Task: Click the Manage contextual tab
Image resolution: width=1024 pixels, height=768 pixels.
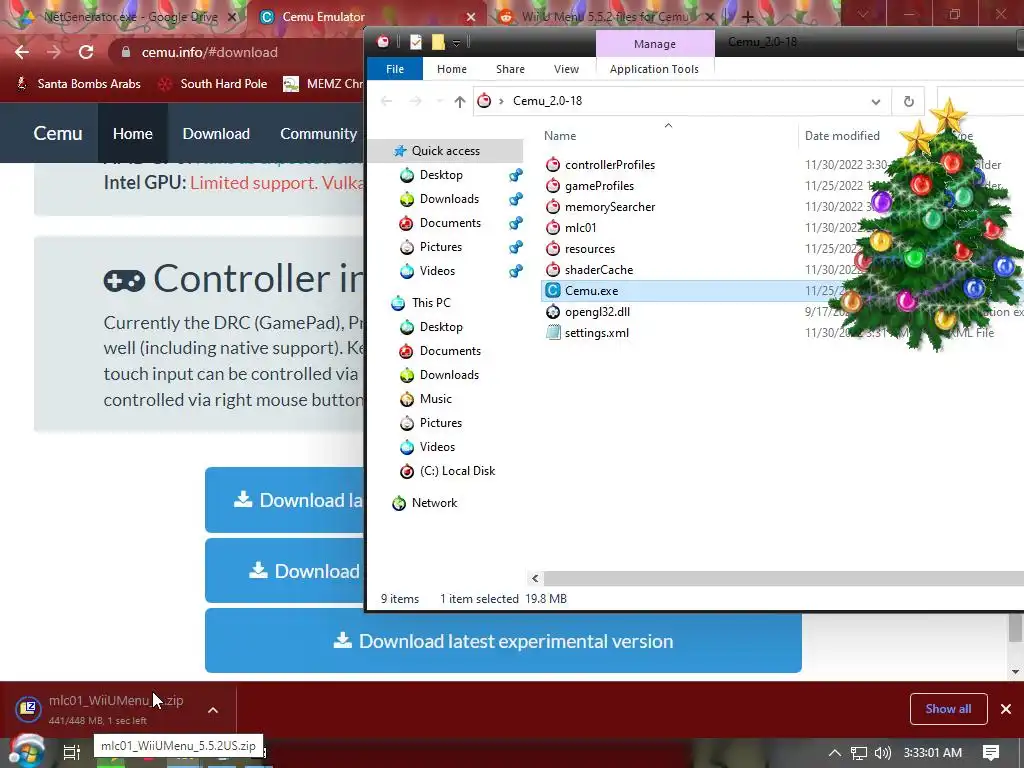Action: (x=654, y=44)
